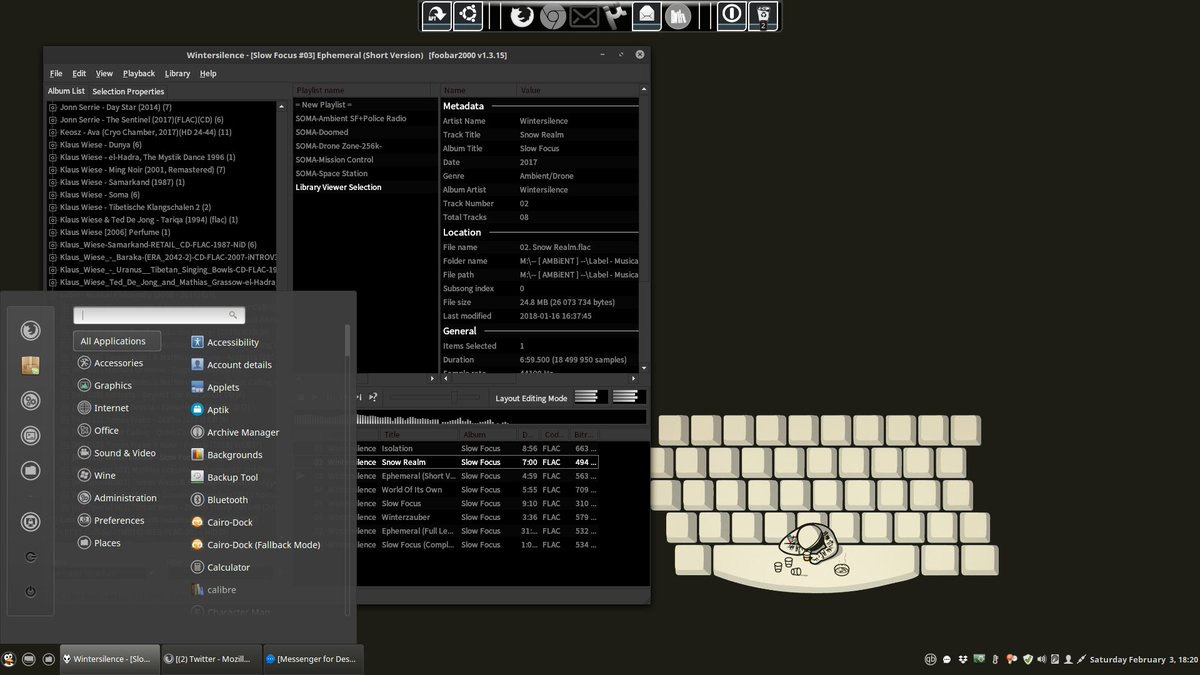Click the waveform seekbar

tap(500, 418)
